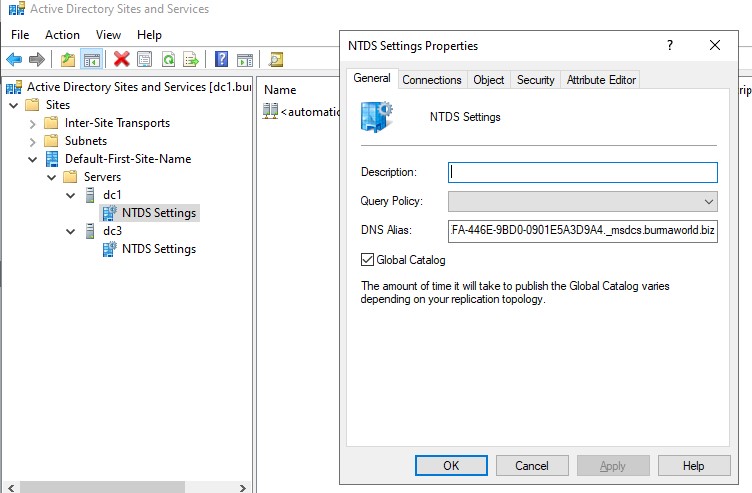Select NTDS Settings under dc1
752x493 pixels.
[x=159, y=213]
